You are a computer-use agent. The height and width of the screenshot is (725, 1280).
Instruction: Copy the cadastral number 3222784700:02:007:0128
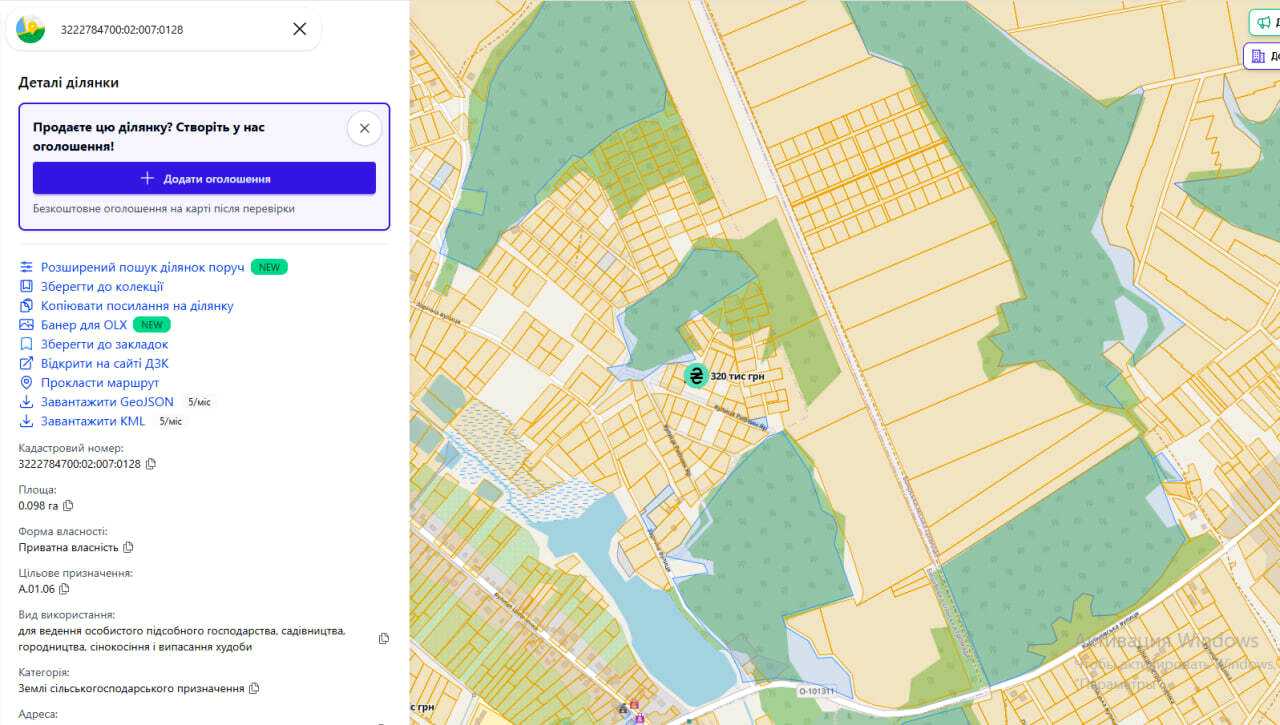click(x=151, y=464)
